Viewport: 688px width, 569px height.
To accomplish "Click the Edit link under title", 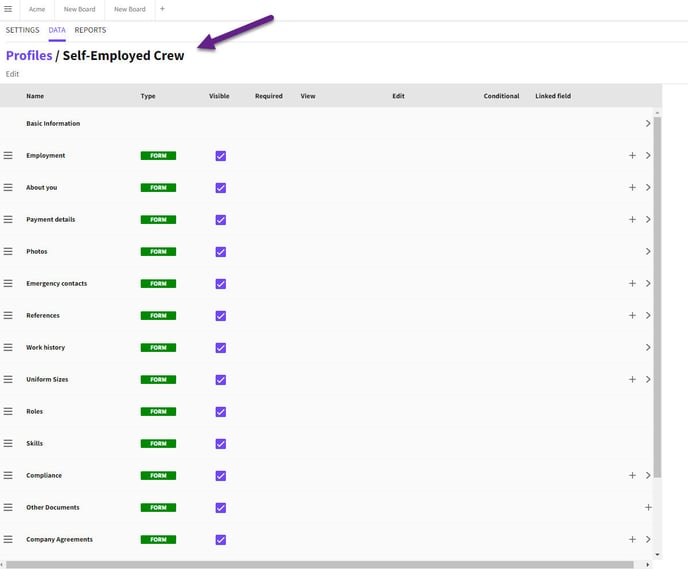I will [12, 74].
